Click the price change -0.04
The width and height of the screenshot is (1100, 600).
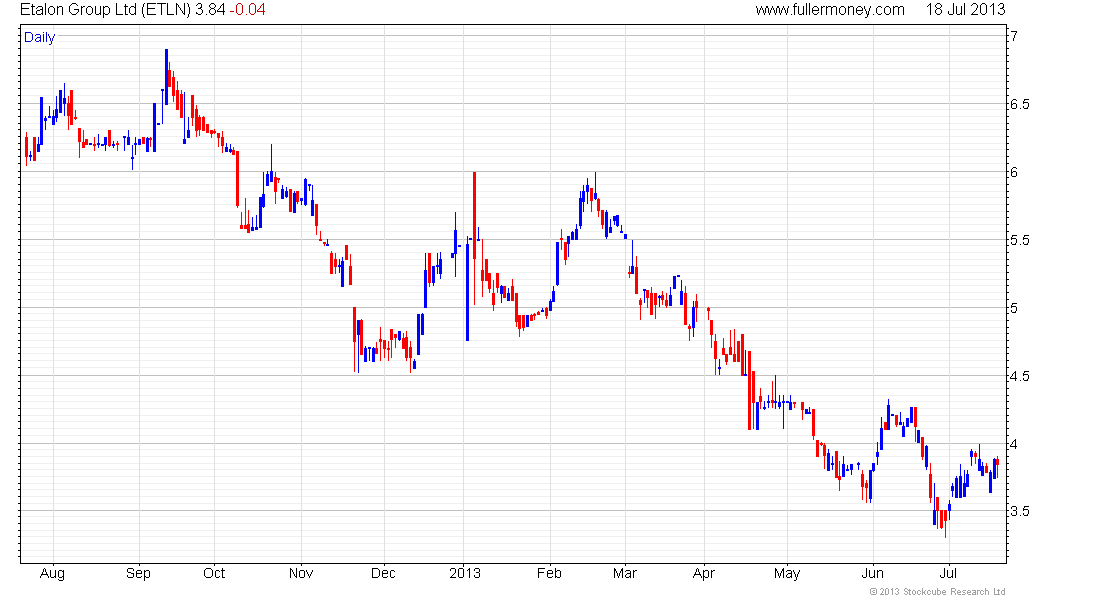coord(247,10)
